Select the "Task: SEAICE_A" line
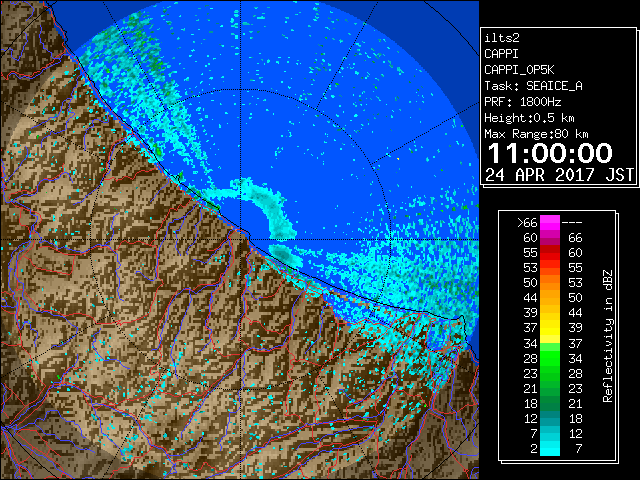This screenshot has height=480, width=640. (533, 86)
